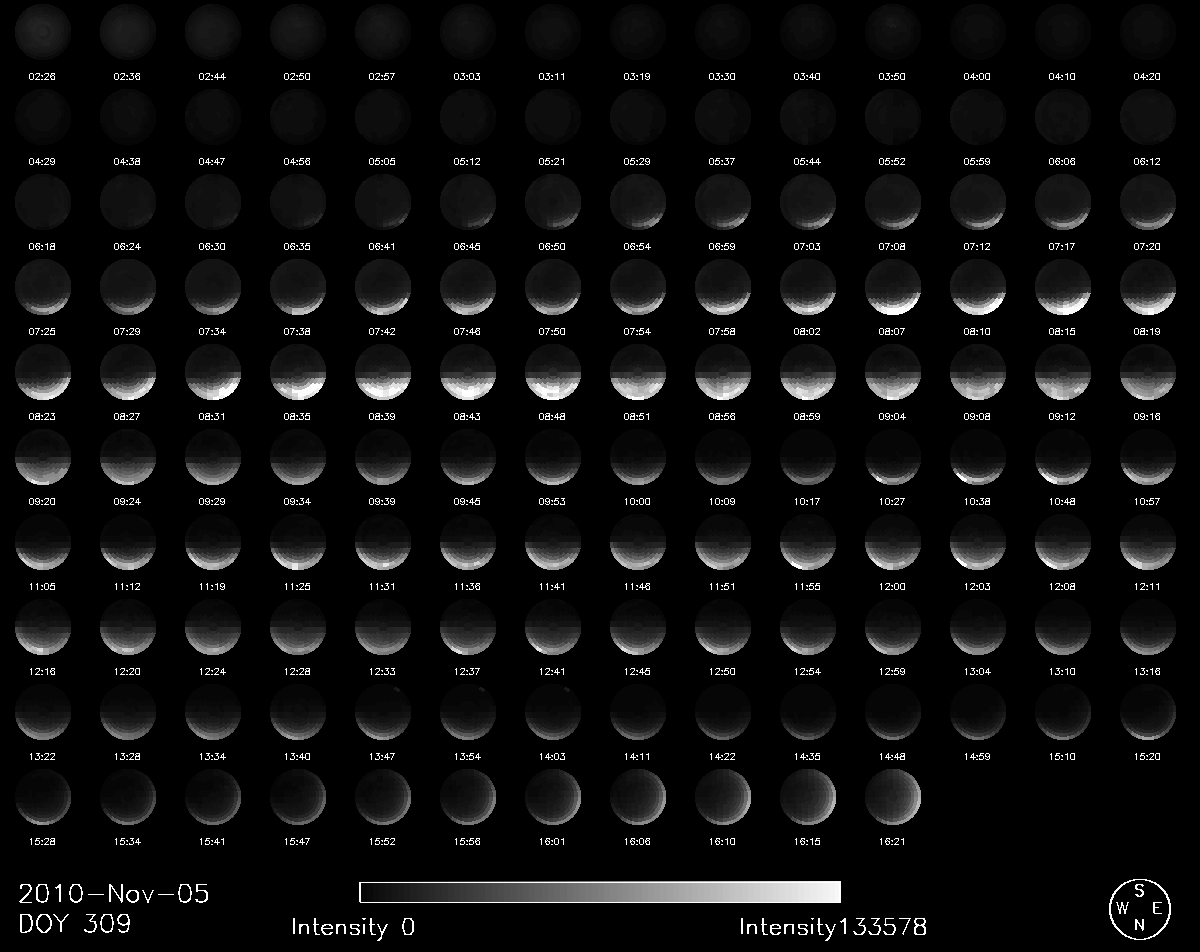Open the disc image labeled 07:25

tap(43, 285)
